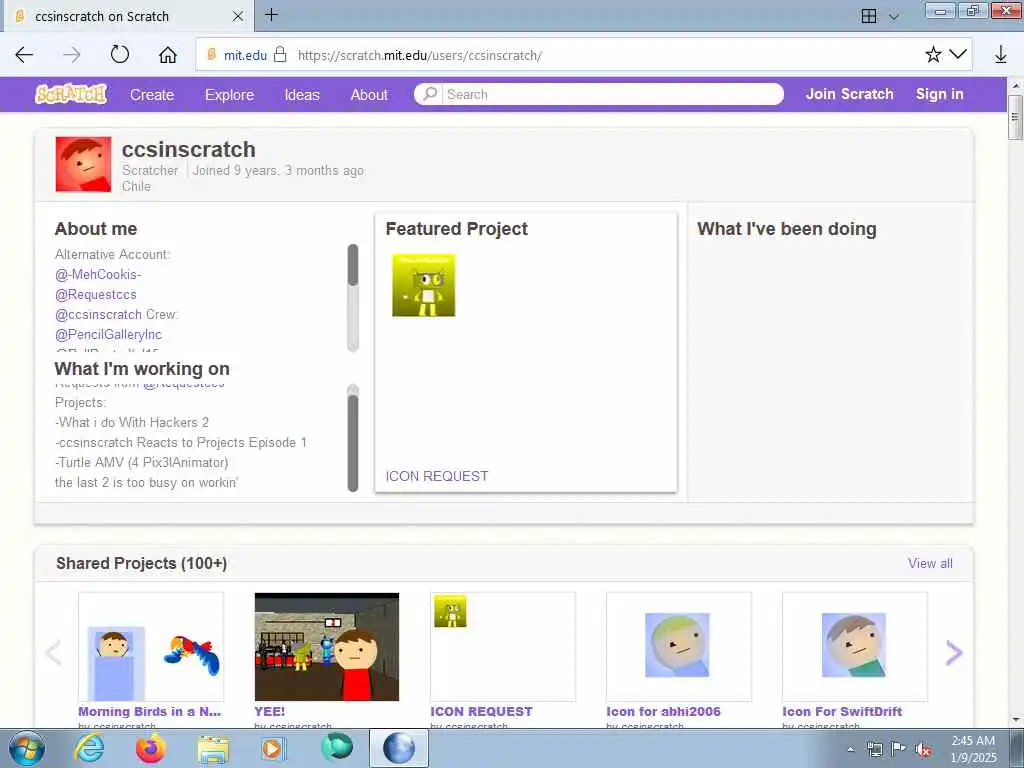This screenshot has height=768, width=1024.
Task: Click the mit.edu site identity label
Action: [245, 56]
